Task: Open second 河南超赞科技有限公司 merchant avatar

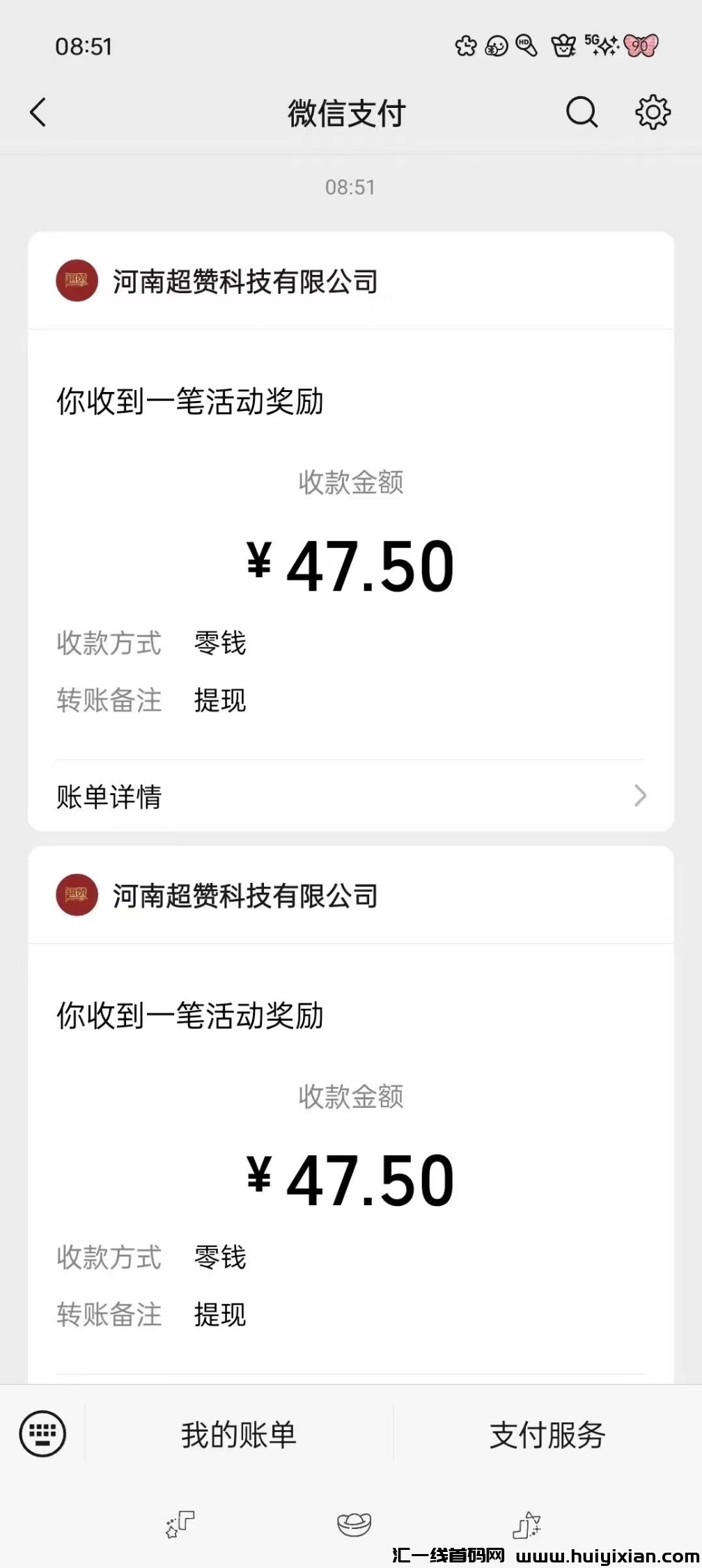Action: click(77, 895)
